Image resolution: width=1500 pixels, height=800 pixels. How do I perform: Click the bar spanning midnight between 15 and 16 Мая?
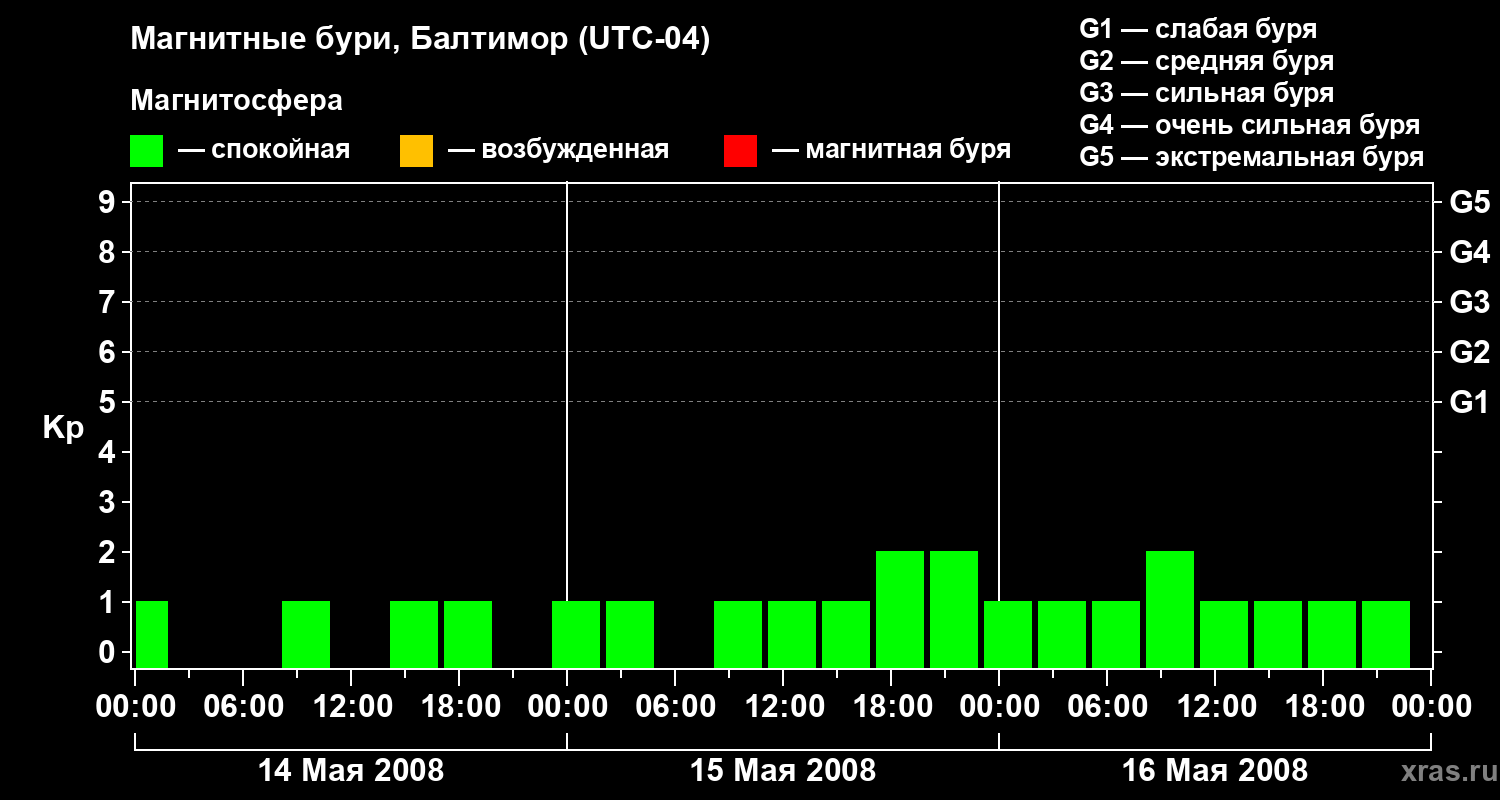[1008, 634]
